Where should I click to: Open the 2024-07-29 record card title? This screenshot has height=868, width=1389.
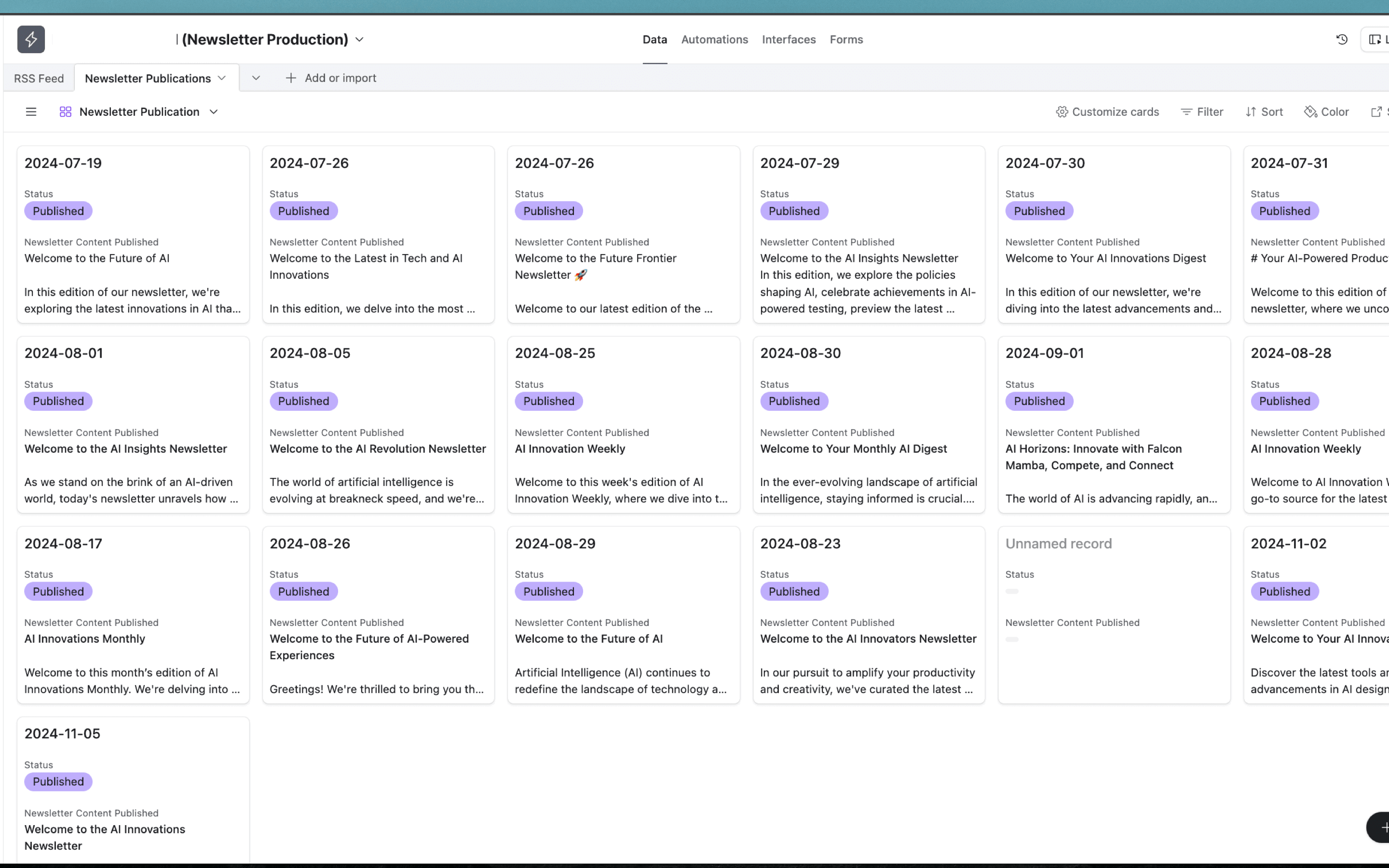coord(800,163)
